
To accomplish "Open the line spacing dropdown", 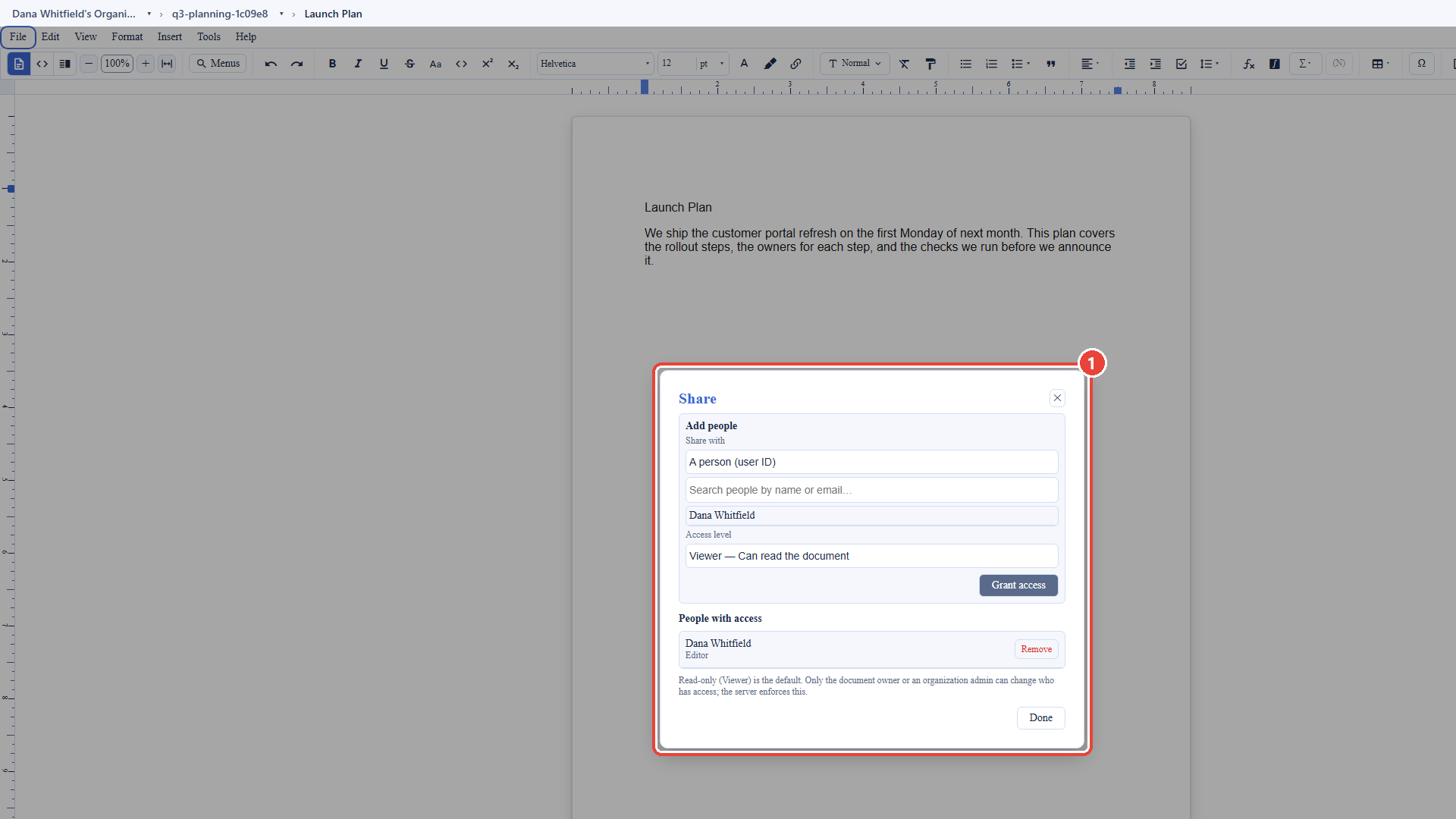I will coord(1209,64).
